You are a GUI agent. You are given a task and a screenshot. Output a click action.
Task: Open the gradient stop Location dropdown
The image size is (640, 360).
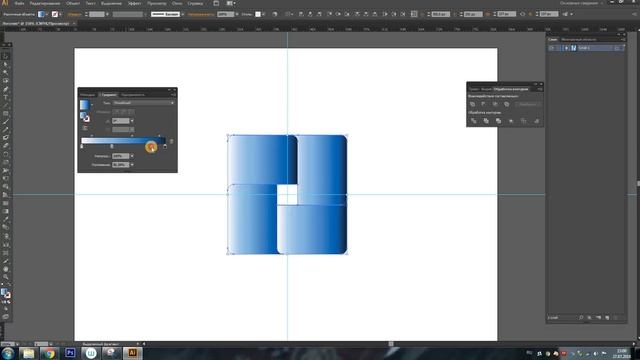tap(132, 165)
